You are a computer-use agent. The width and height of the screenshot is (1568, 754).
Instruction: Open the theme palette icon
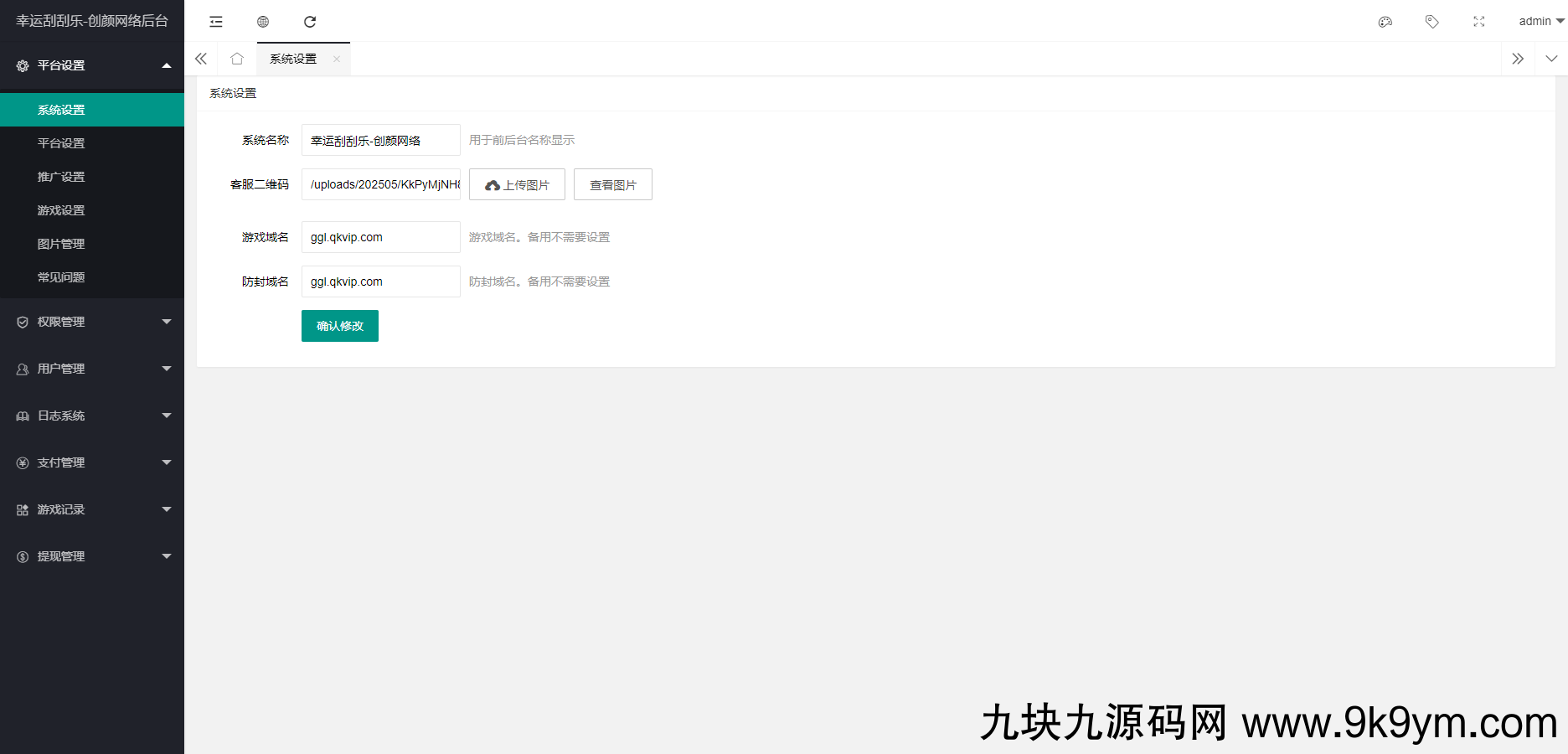click(x=1385, y=21)
